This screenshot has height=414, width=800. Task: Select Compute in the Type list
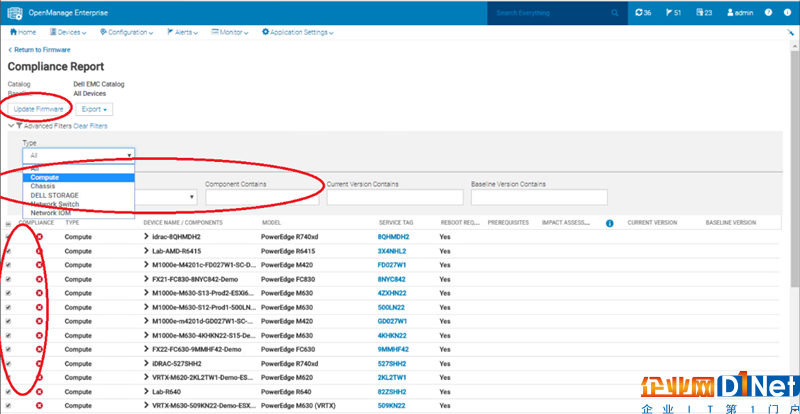pos(79,177)
